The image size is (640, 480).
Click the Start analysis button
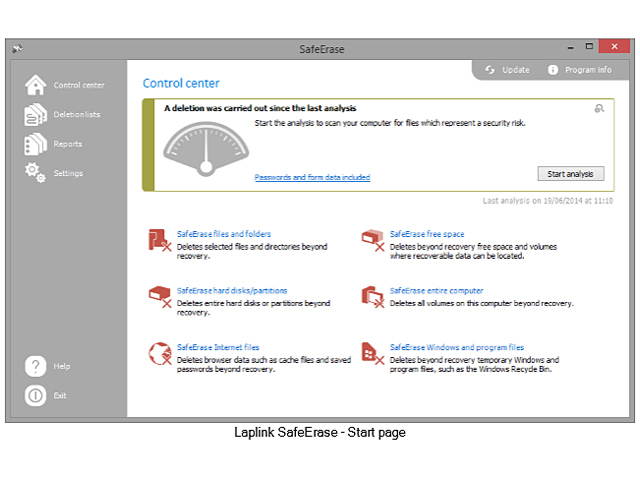571,174
